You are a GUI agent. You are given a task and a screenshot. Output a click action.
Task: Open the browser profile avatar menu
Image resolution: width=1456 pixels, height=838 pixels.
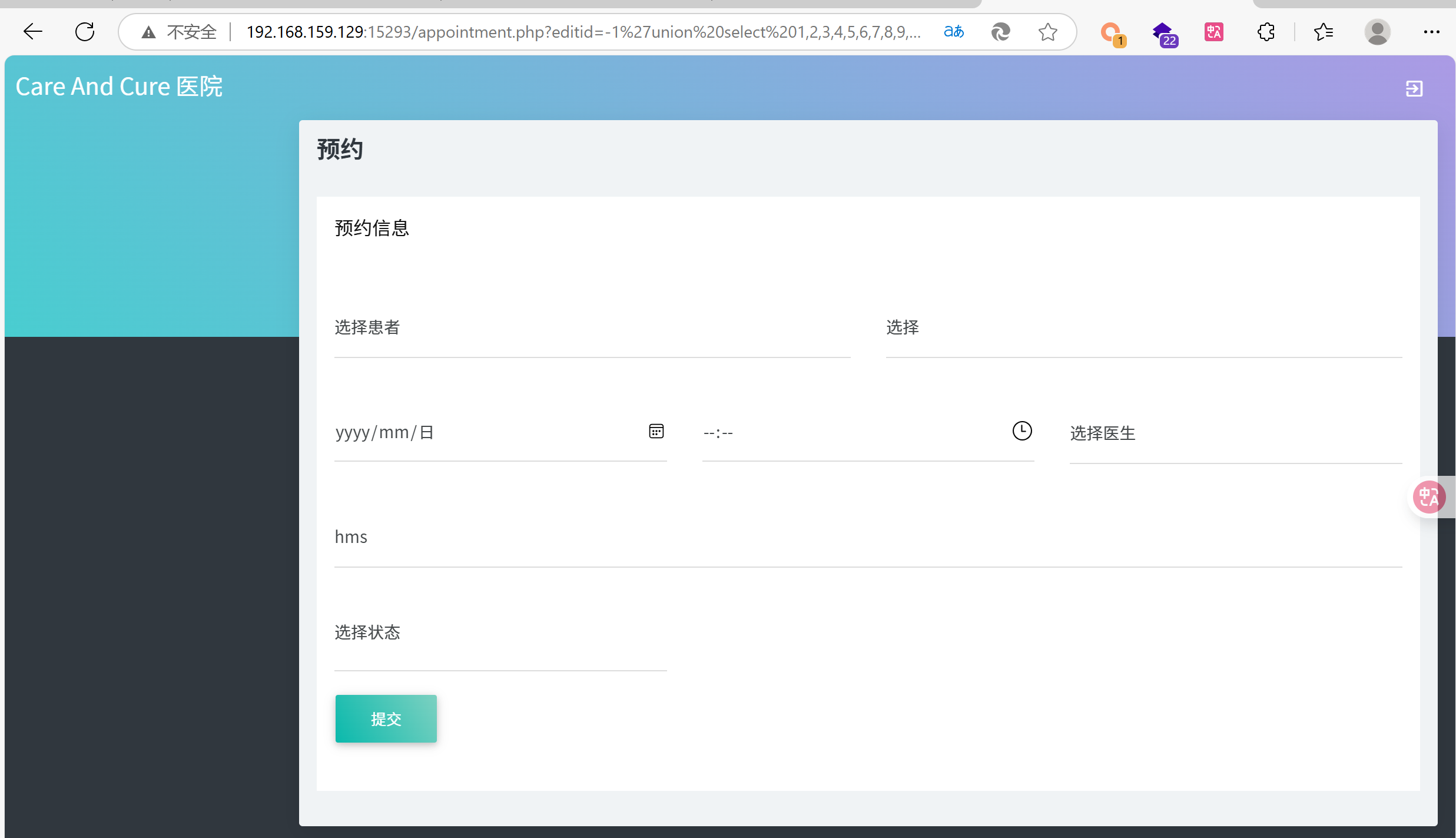tap(1377, 32)
